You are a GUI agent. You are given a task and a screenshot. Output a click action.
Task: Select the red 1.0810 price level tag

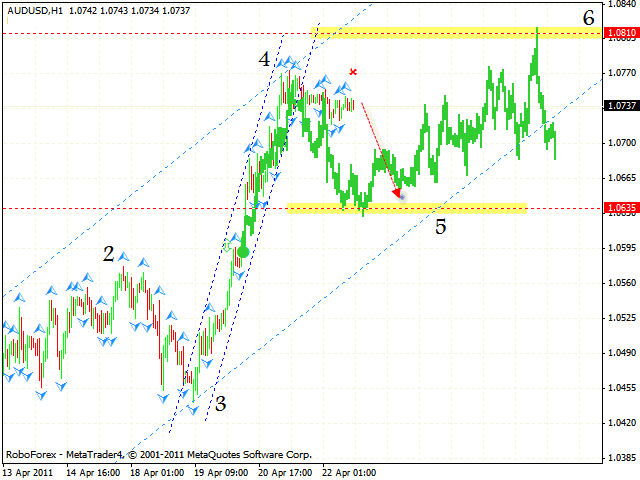pos(622,32)
